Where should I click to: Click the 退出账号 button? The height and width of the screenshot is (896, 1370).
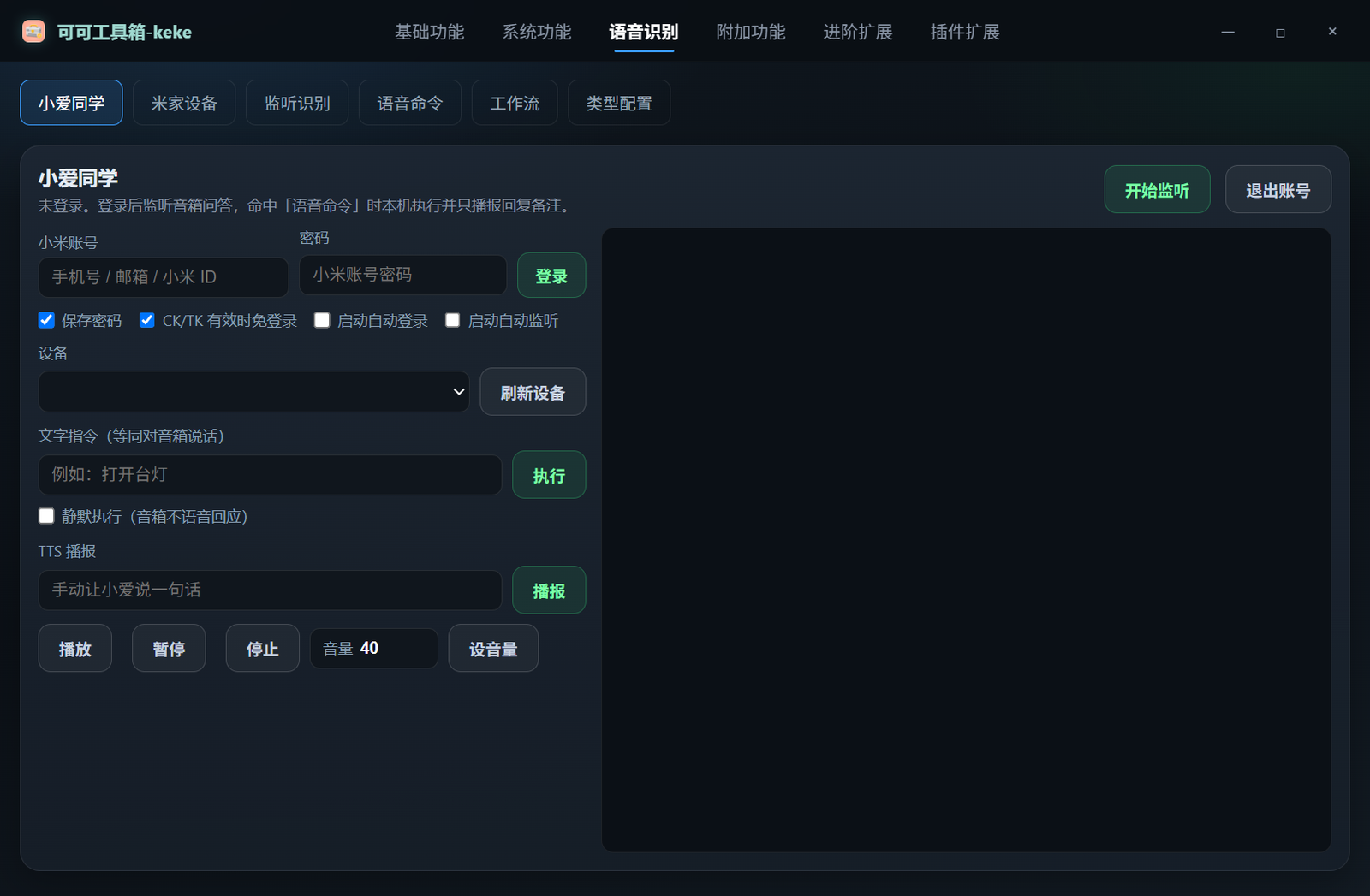click(x=1278, y=190)
